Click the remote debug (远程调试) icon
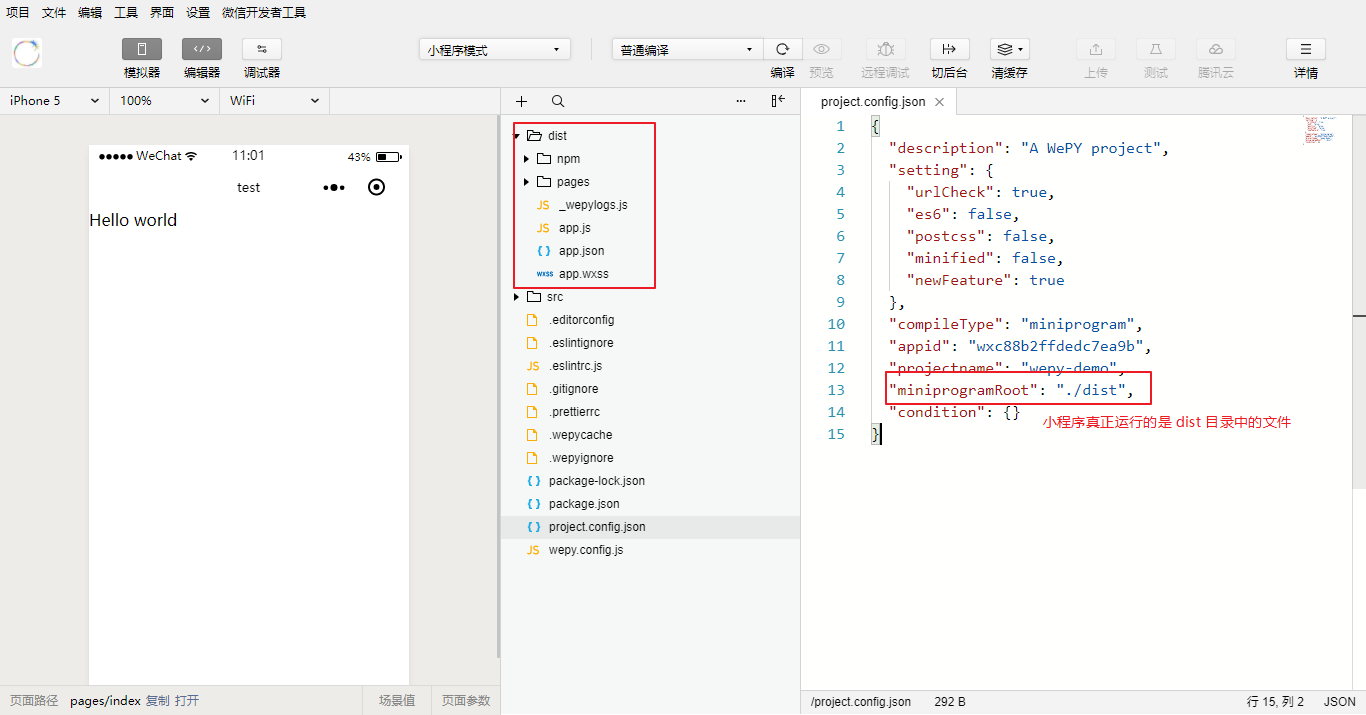 click(x=885, y=49)
